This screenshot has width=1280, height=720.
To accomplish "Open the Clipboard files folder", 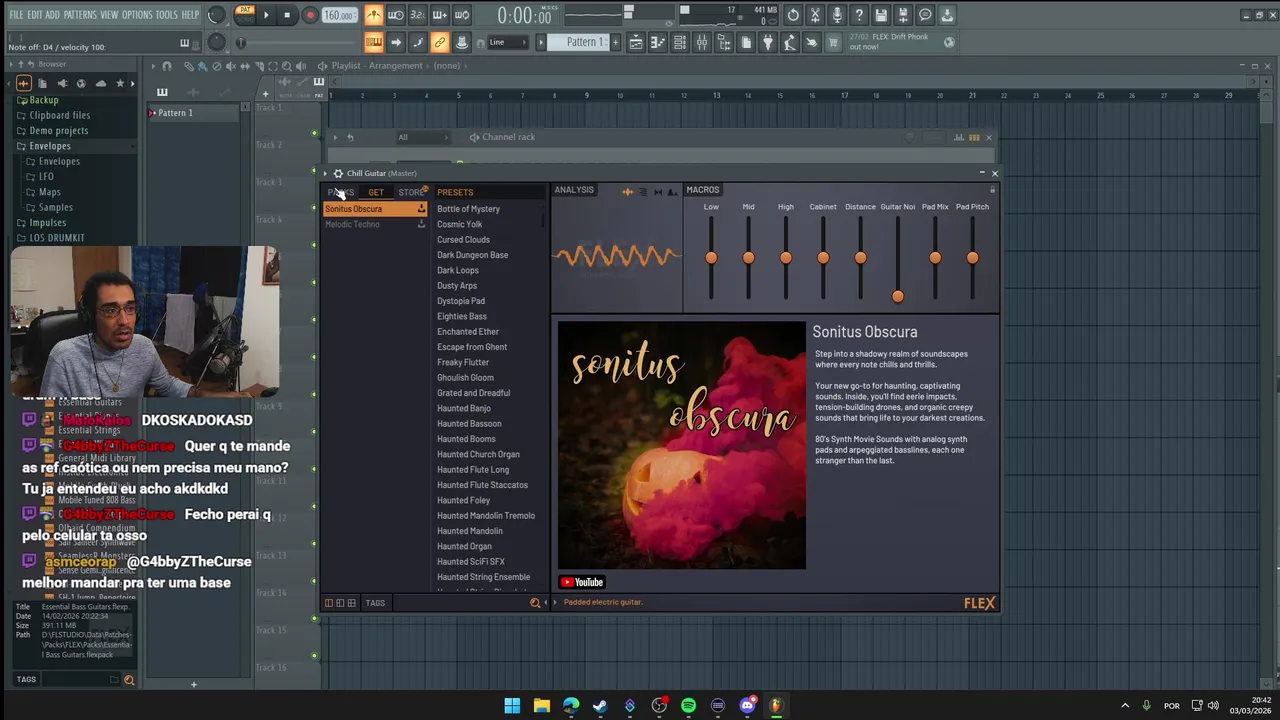I will pos(59,115).
